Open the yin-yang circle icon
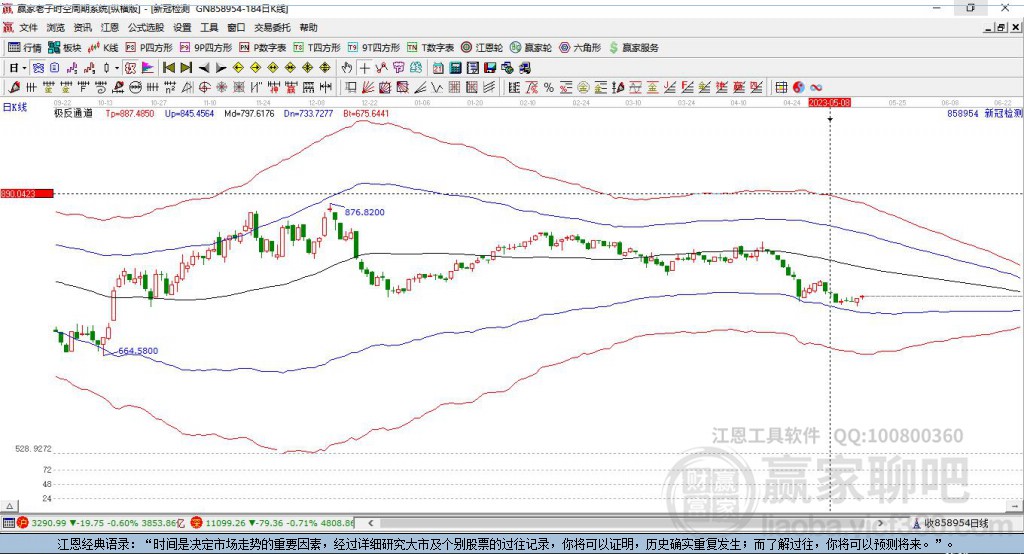1024x554 pixels. (x=799, y=88)
